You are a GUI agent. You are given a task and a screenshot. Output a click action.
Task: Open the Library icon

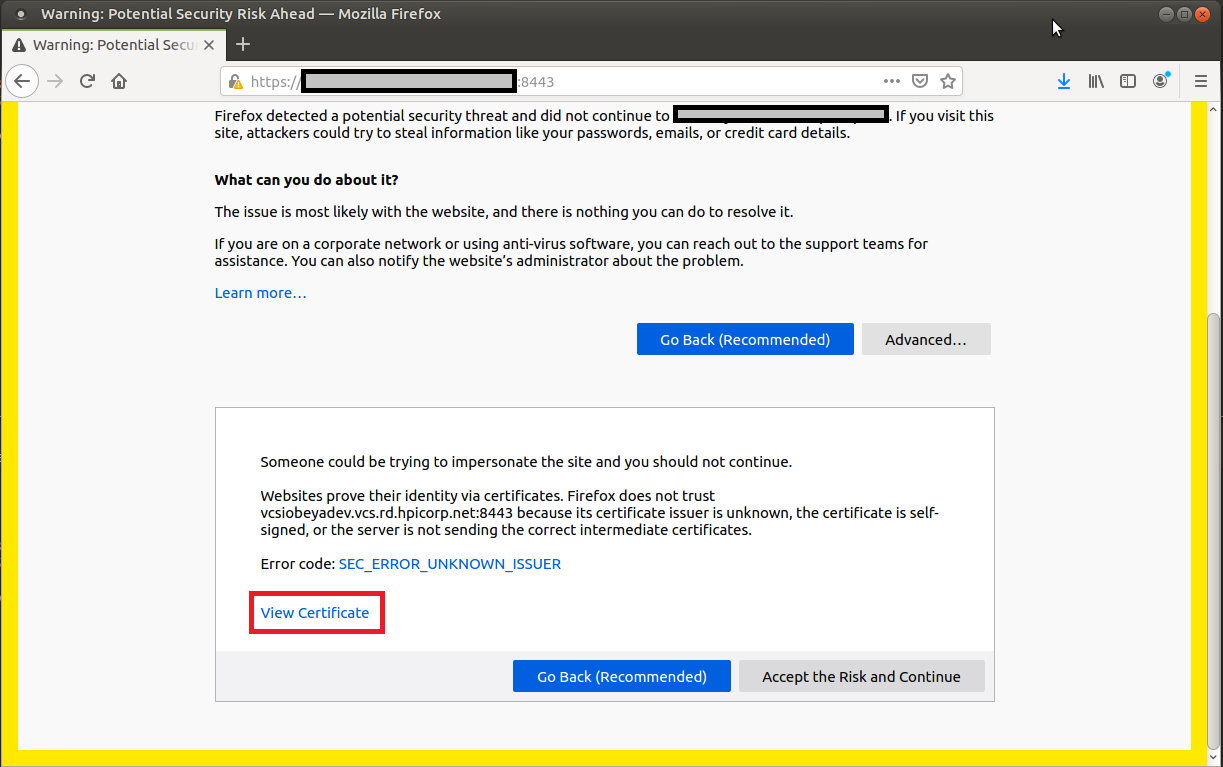point(1096,81)
